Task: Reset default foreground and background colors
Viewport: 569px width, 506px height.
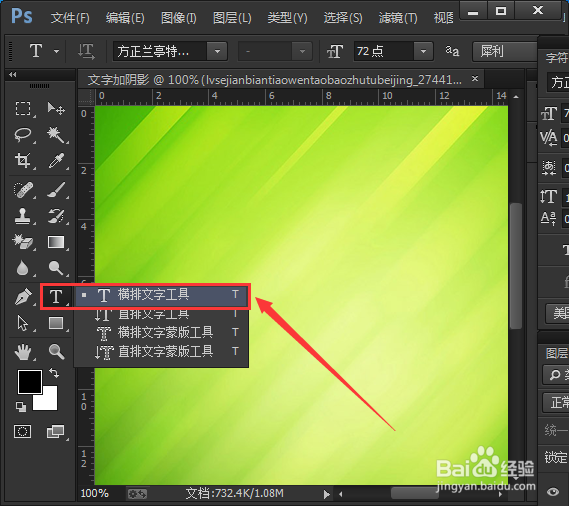Action: [x=21, y=407]
